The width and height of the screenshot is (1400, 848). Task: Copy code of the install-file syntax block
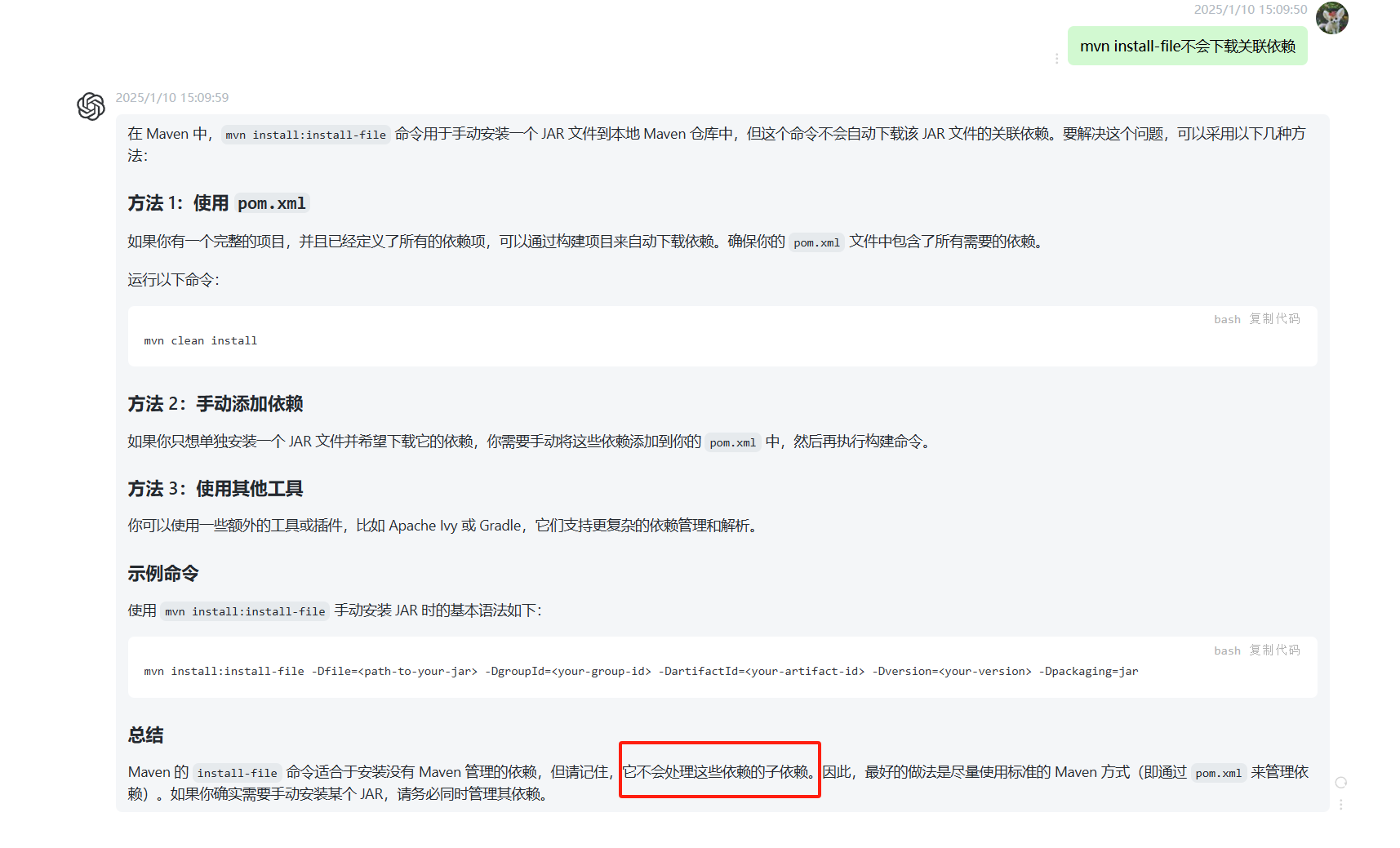pos(1273,650)
